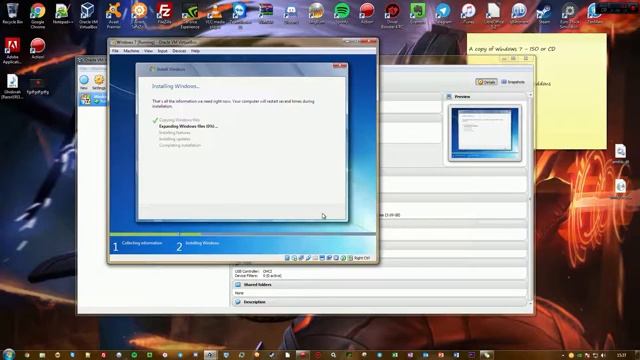The width and height of the screenshot is (640, 360).
Task: Click the Snapshots button in VirtualBox Manager
Action: click(x=513, y=82)
